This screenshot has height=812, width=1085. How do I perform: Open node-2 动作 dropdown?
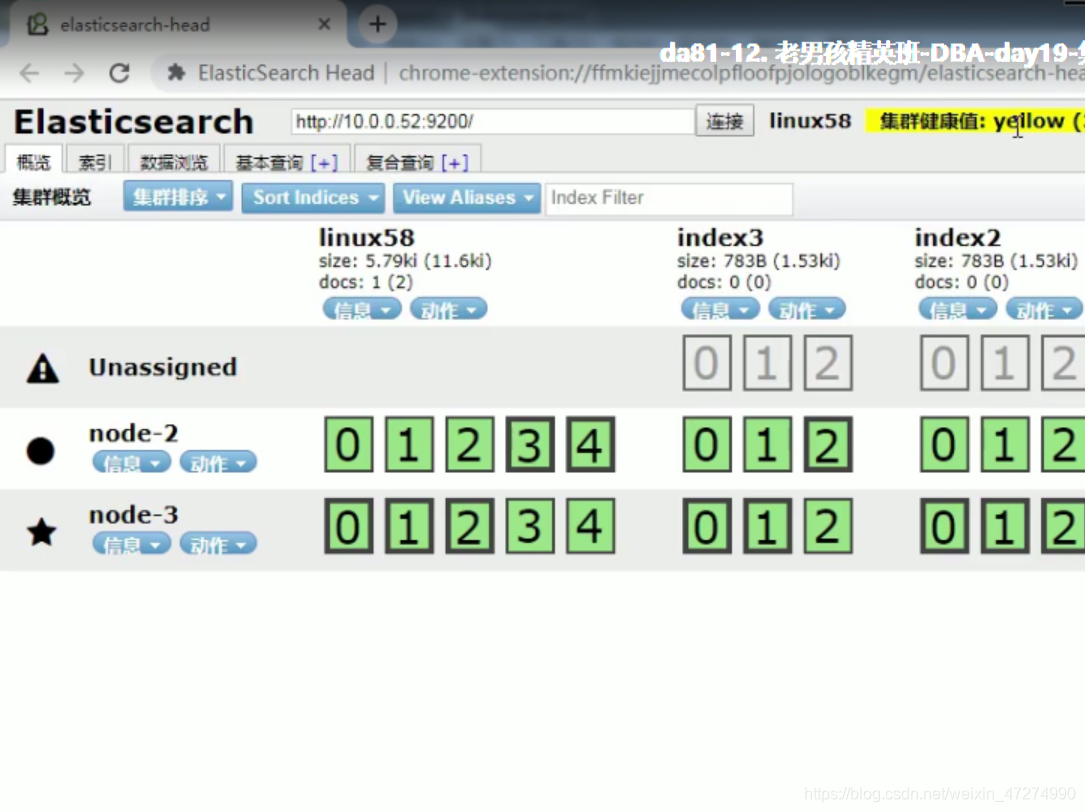point(218,462)
